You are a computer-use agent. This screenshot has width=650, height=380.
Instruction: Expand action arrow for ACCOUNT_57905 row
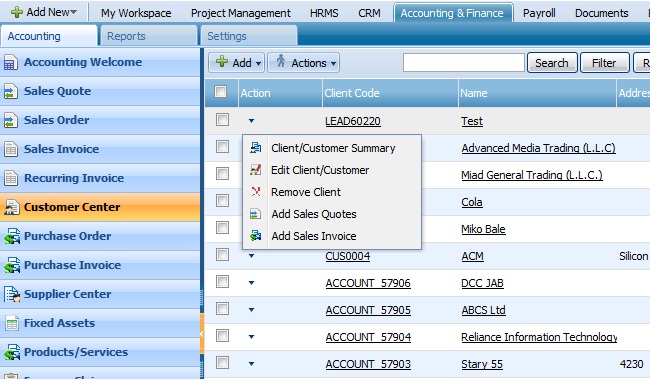pos(251,310)
